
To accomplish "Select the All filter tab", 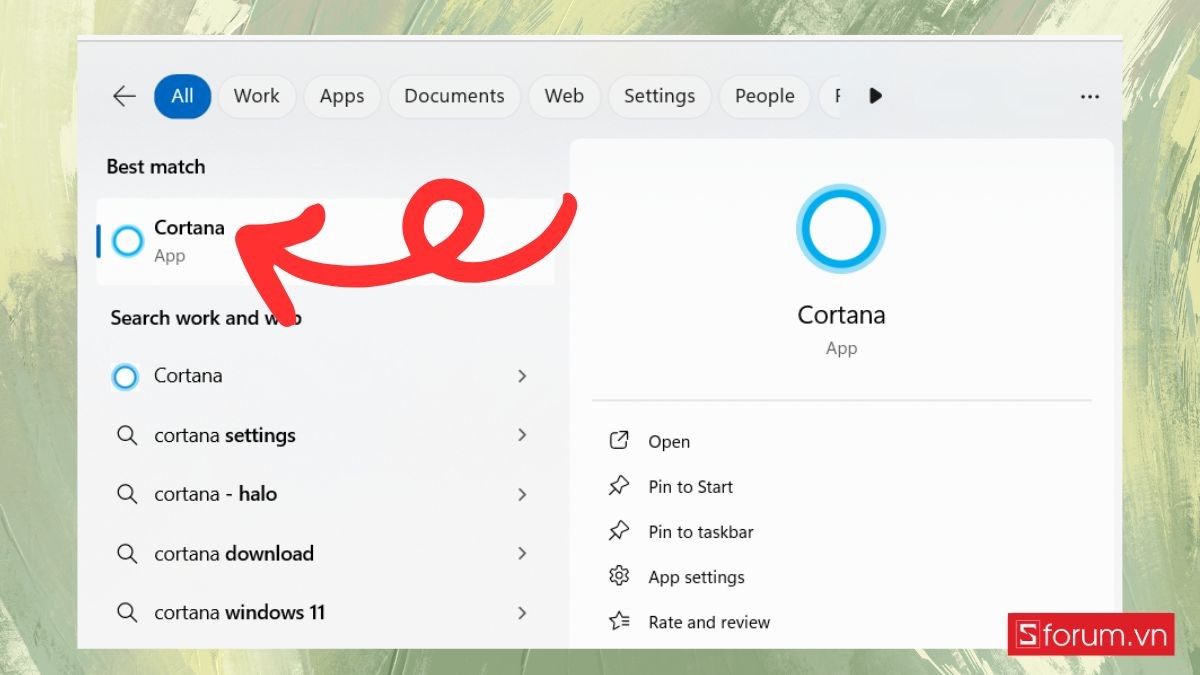I will tap(182, 96).
